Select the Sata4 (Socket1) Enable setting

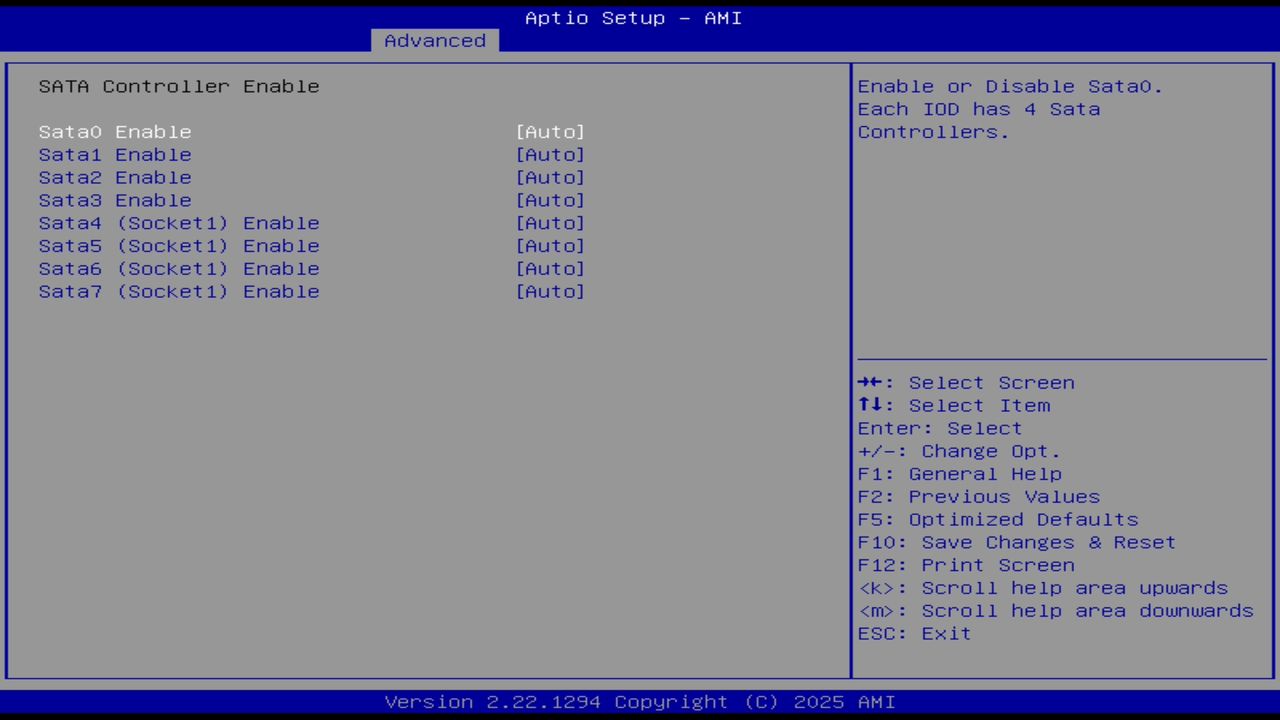tap(178, 223)
